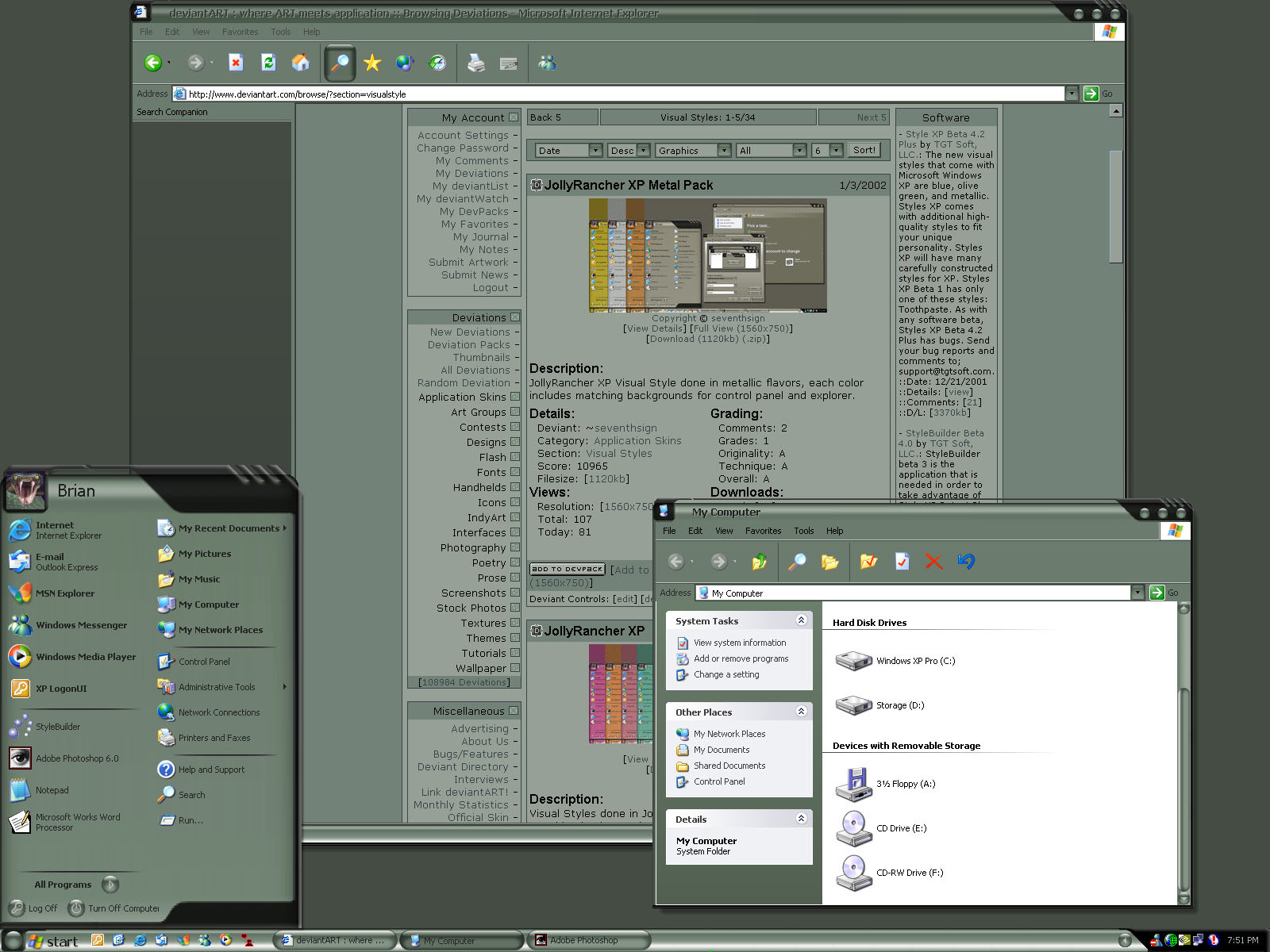Open the View menu in My Computer
Screen dimensions: 1270x952
[724, 531]
